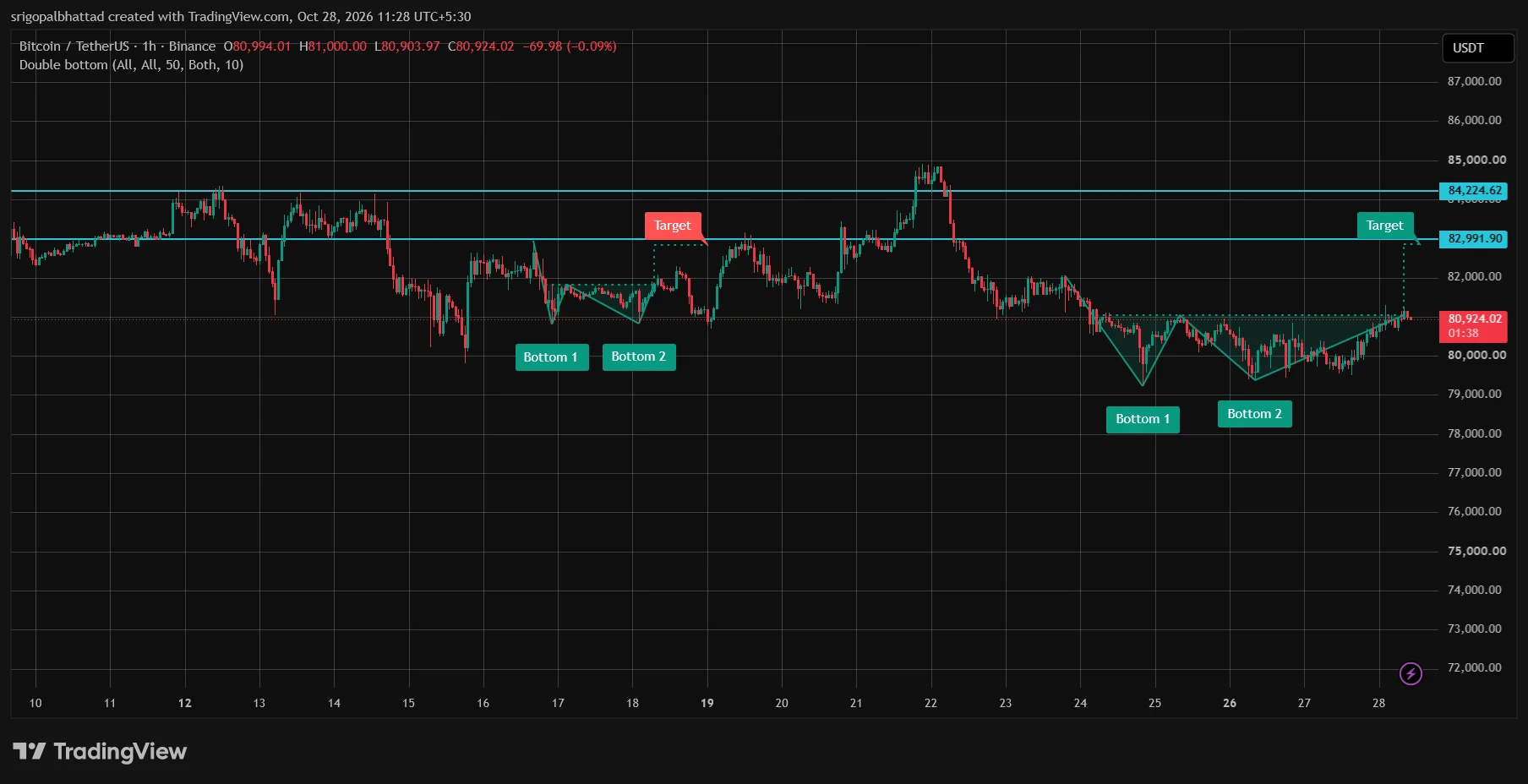Image resolution: width=1528 pixels, height=784 pixels.
Task: Click date 26 on time axis
Action: pyautogui.click(x=1230, y=703)
